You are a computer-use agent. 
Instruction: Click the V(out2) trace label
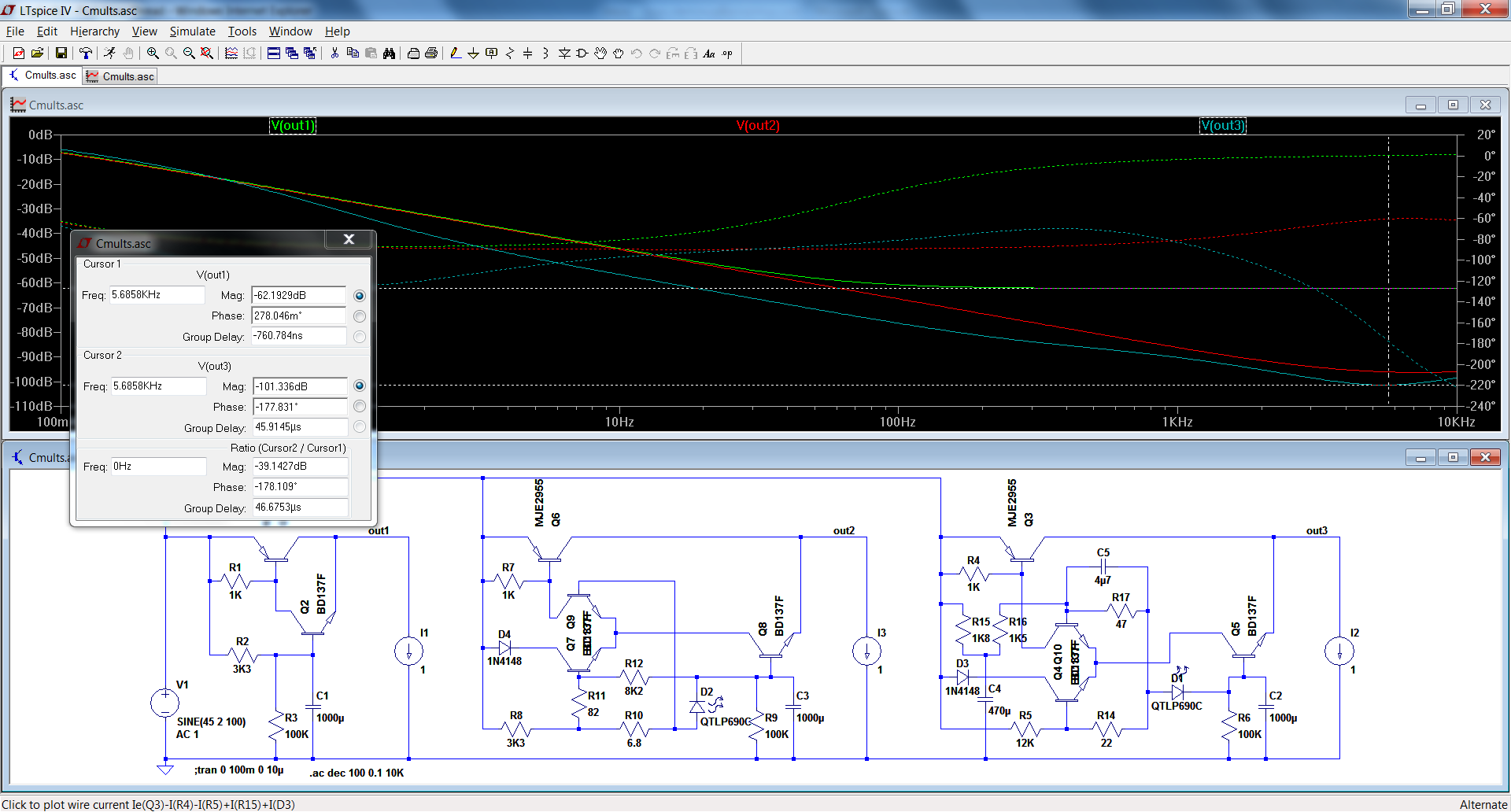coord(758,126)
